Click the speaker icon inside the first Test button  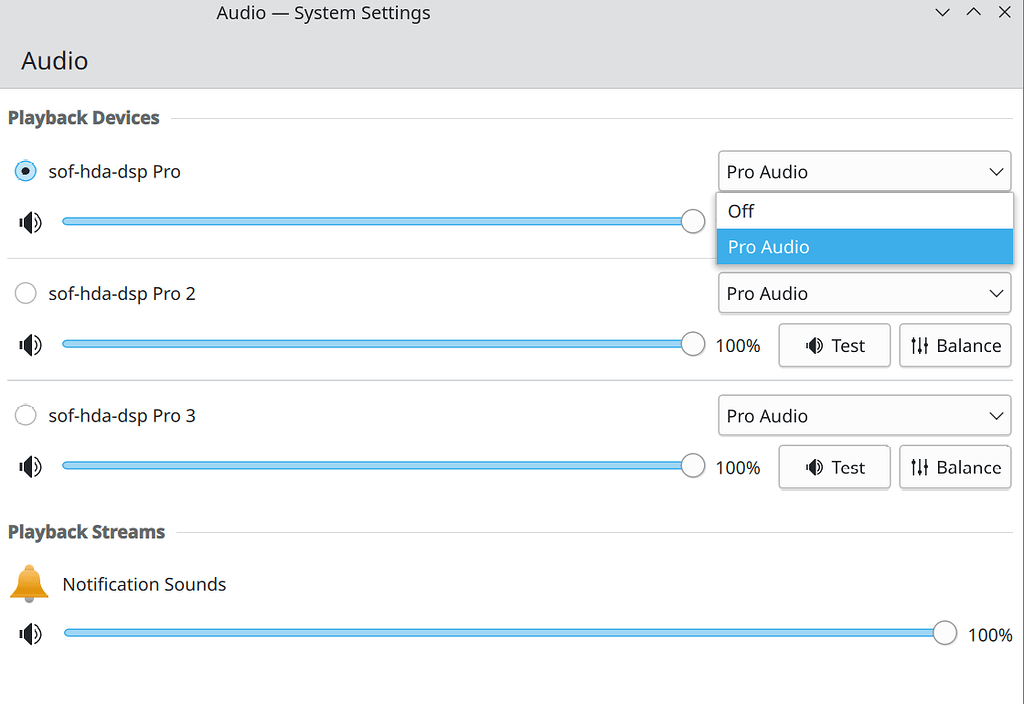[x=812, y=345]
